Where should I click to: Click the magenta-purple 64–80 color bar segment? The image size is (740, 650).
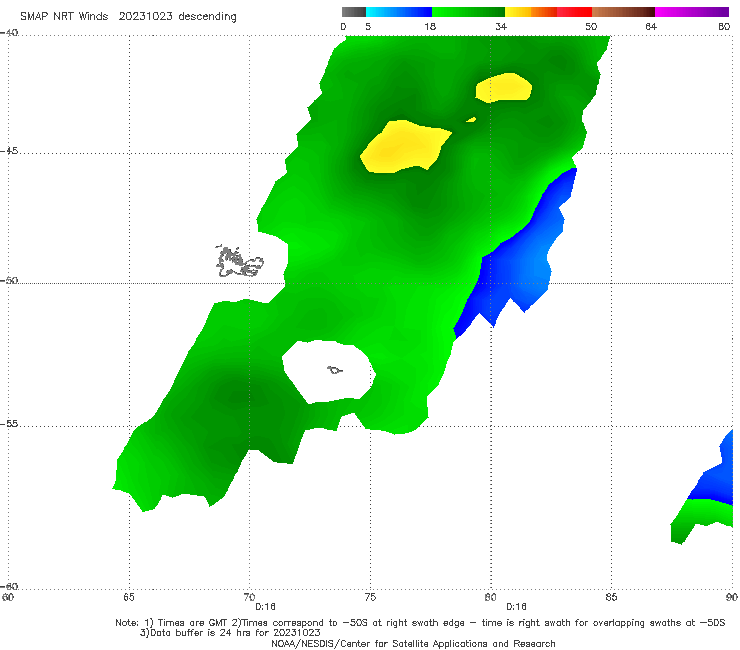[x=692, y=12]
